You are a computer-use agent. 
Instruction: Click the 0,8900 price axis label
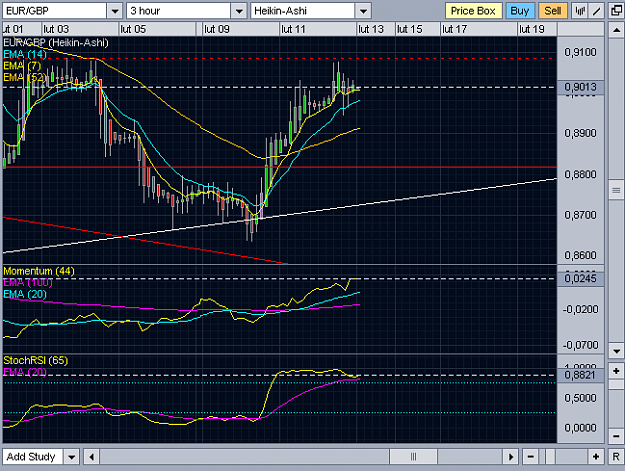pos(580,133)
